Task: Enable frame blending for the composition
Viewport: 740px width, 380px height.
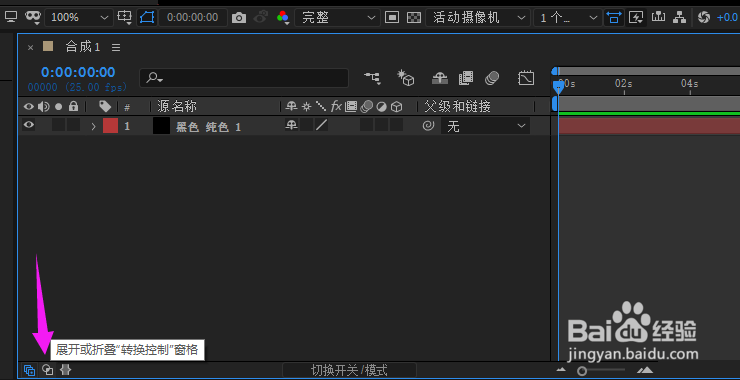Action: pyautogui.click(x=466, y=78)
